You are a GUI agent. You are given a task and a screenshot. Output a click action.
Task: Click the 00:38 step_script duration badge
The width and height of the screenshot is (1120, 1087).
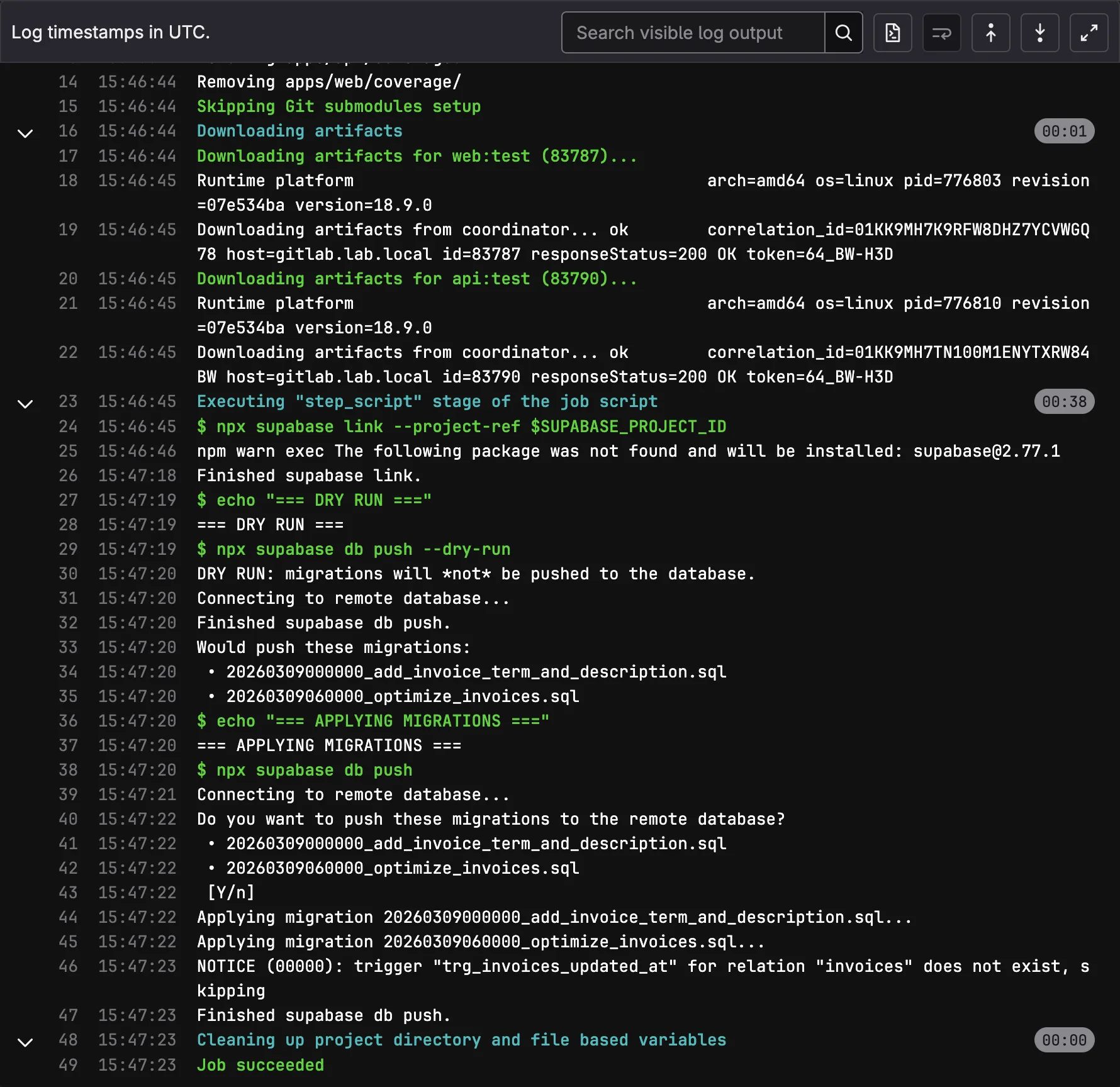[x=1064, y=401]
